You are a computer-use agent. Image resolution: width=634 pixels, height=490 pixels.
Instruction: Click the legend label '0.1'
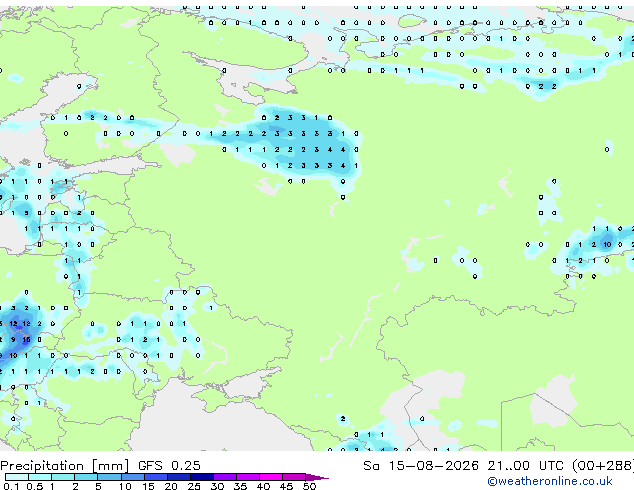point(11,486)
